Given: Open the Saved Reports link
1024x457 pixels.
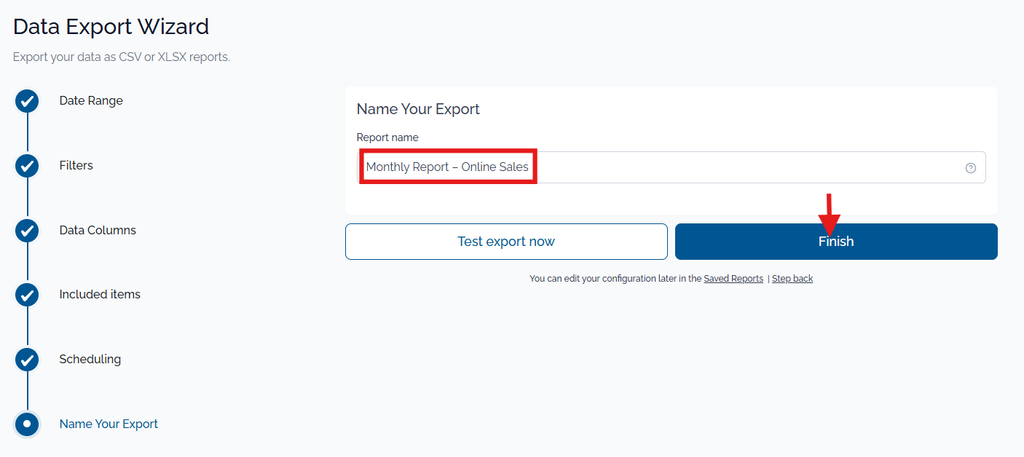Looking at the screenshot, I should pyautogui.click(x=733, y=279).
